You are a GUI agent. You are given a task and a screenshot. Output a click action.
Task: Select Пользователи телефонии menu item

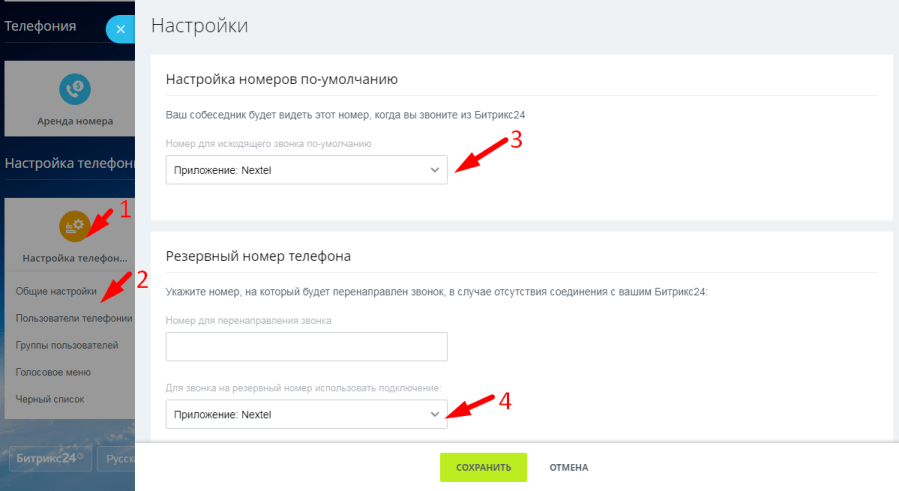pos(74,318)
